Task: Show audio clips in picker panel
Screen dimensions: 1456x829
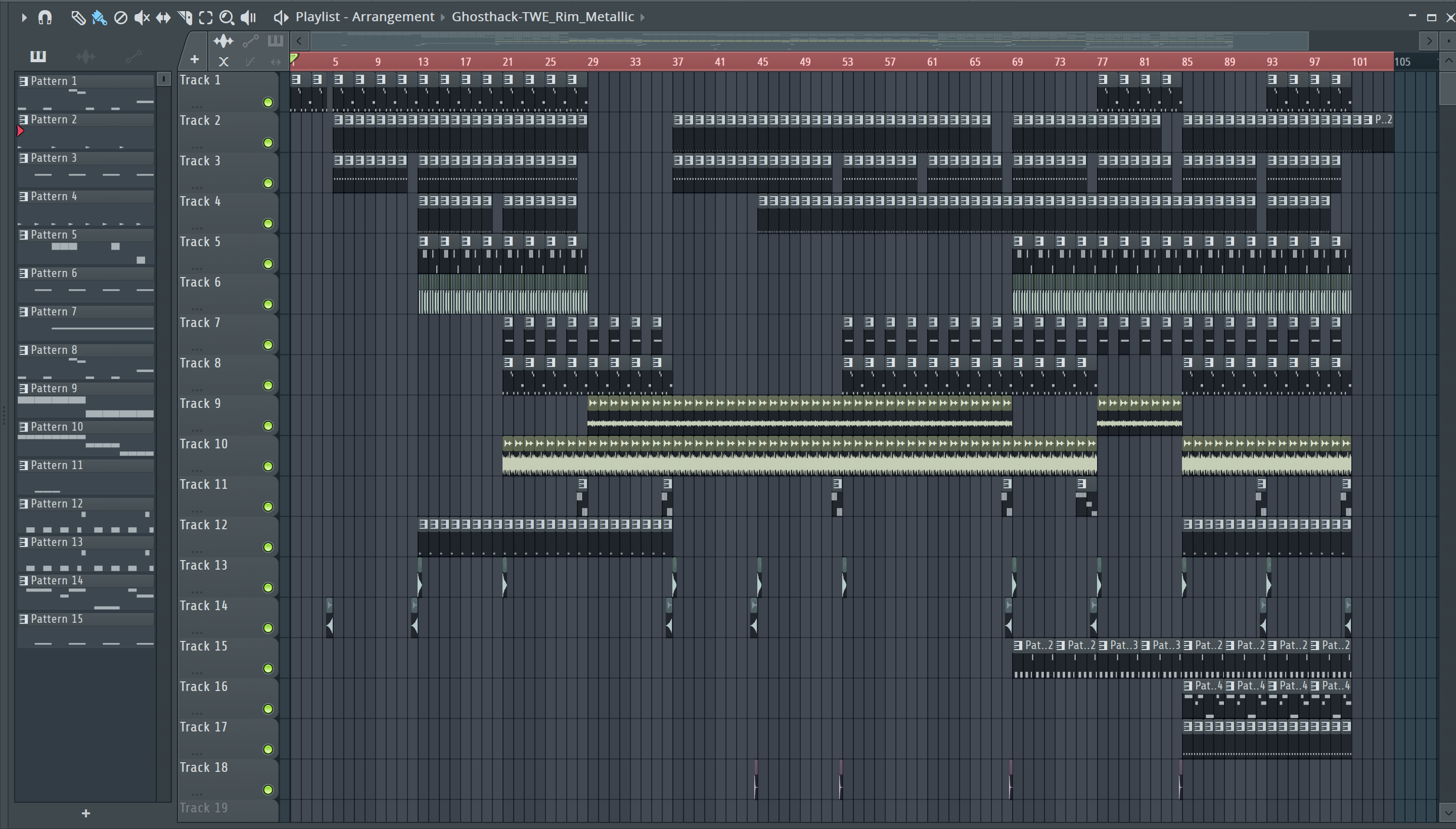Action: (85, 56)
